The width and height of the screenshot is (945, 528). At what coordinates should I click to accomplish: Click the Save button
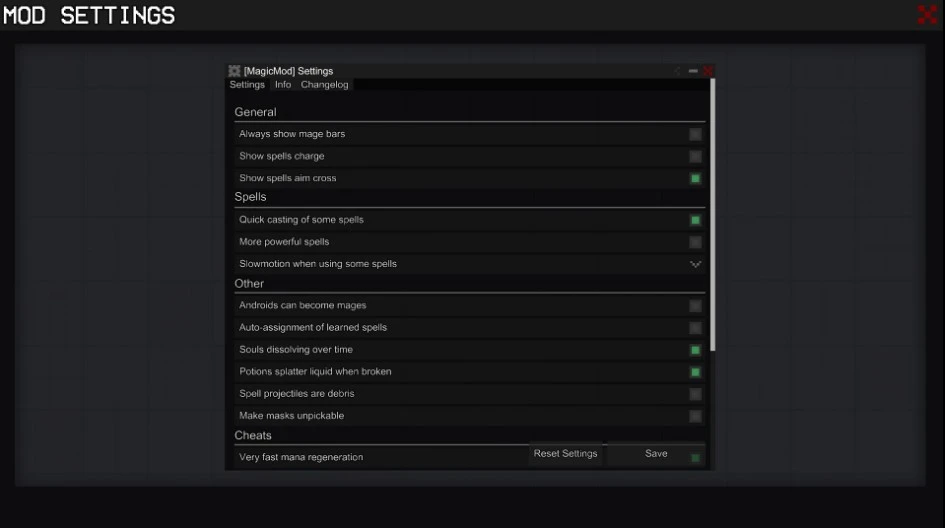click(656, 453)
